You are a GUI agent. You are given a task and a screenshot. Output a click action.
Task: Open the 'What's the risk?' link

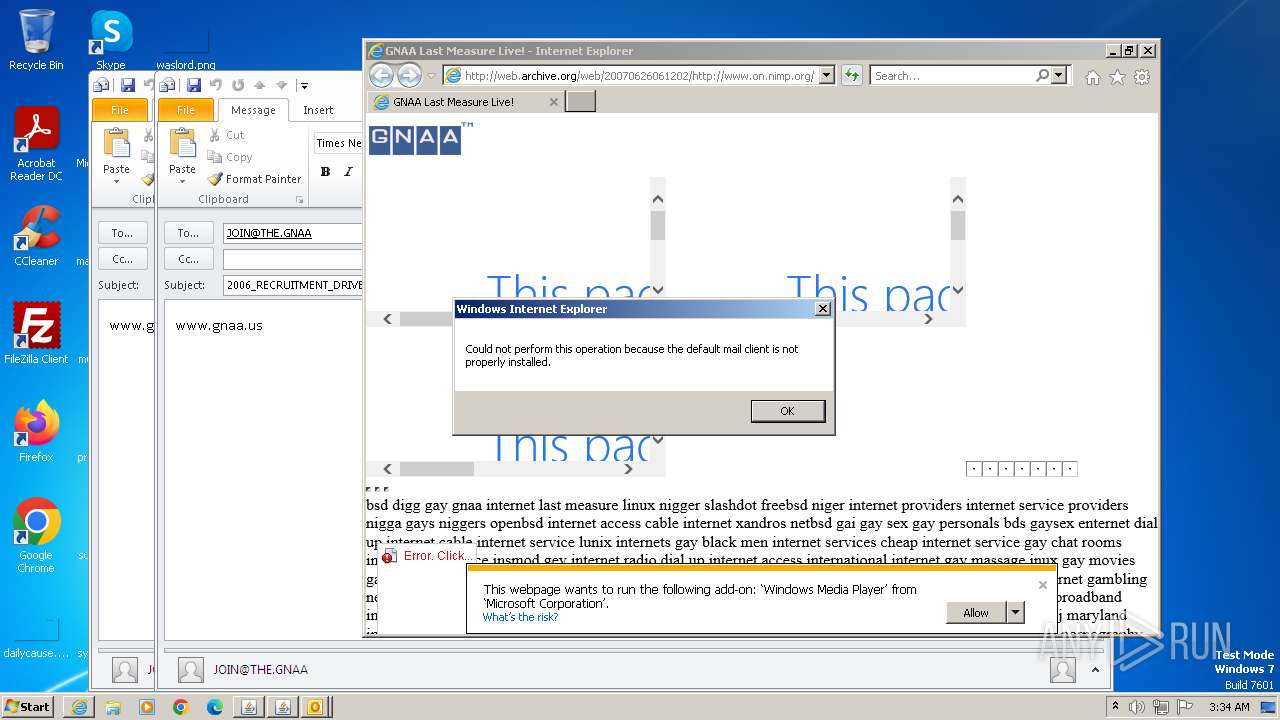(x=520, y=617)
